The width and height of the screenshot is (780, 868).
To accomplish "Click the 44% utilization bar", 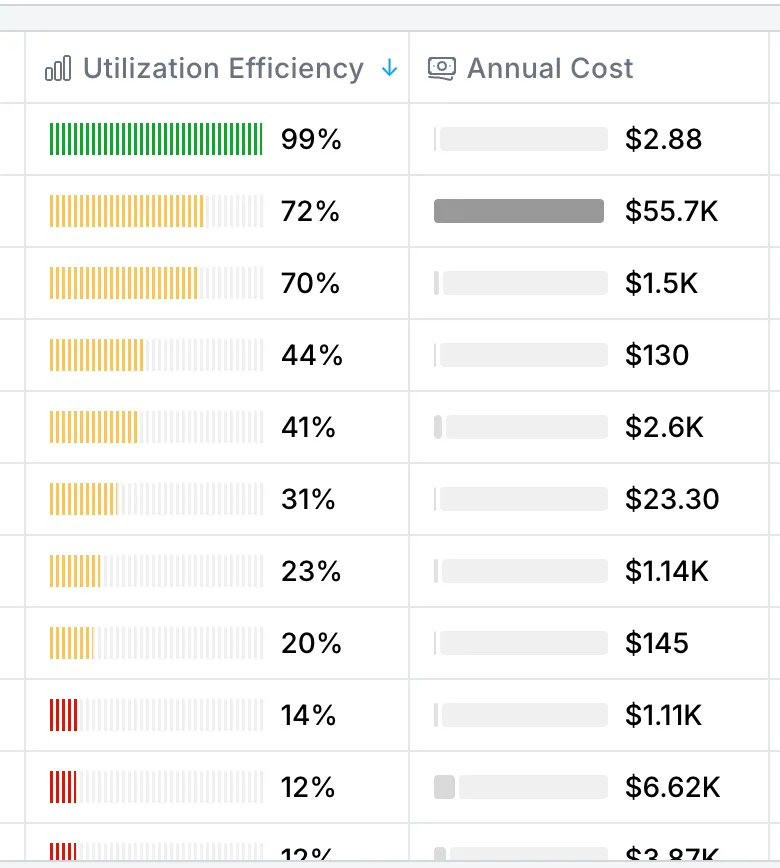I will pos(156,356).
